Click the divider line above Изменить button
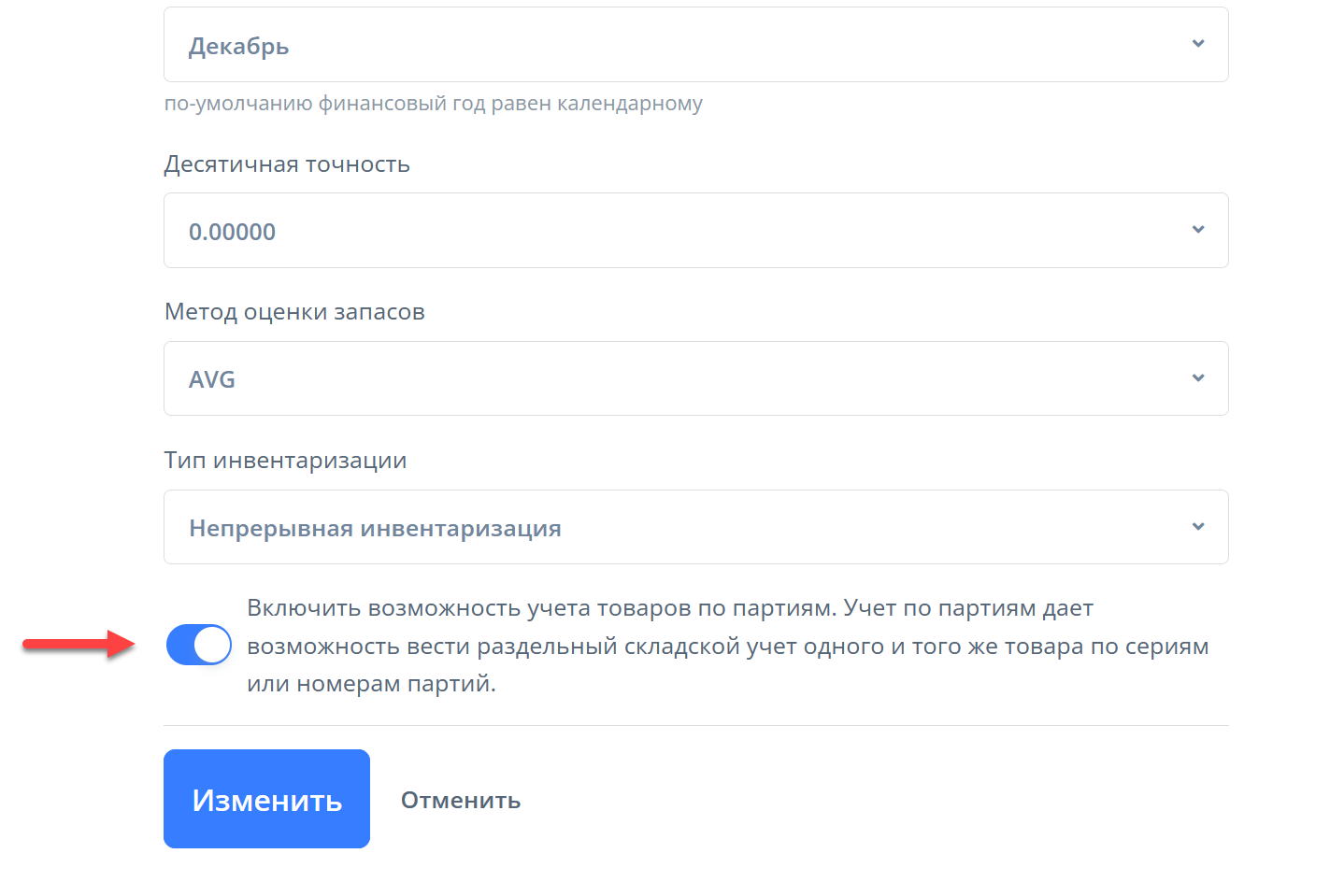 (x=695, y=725)
